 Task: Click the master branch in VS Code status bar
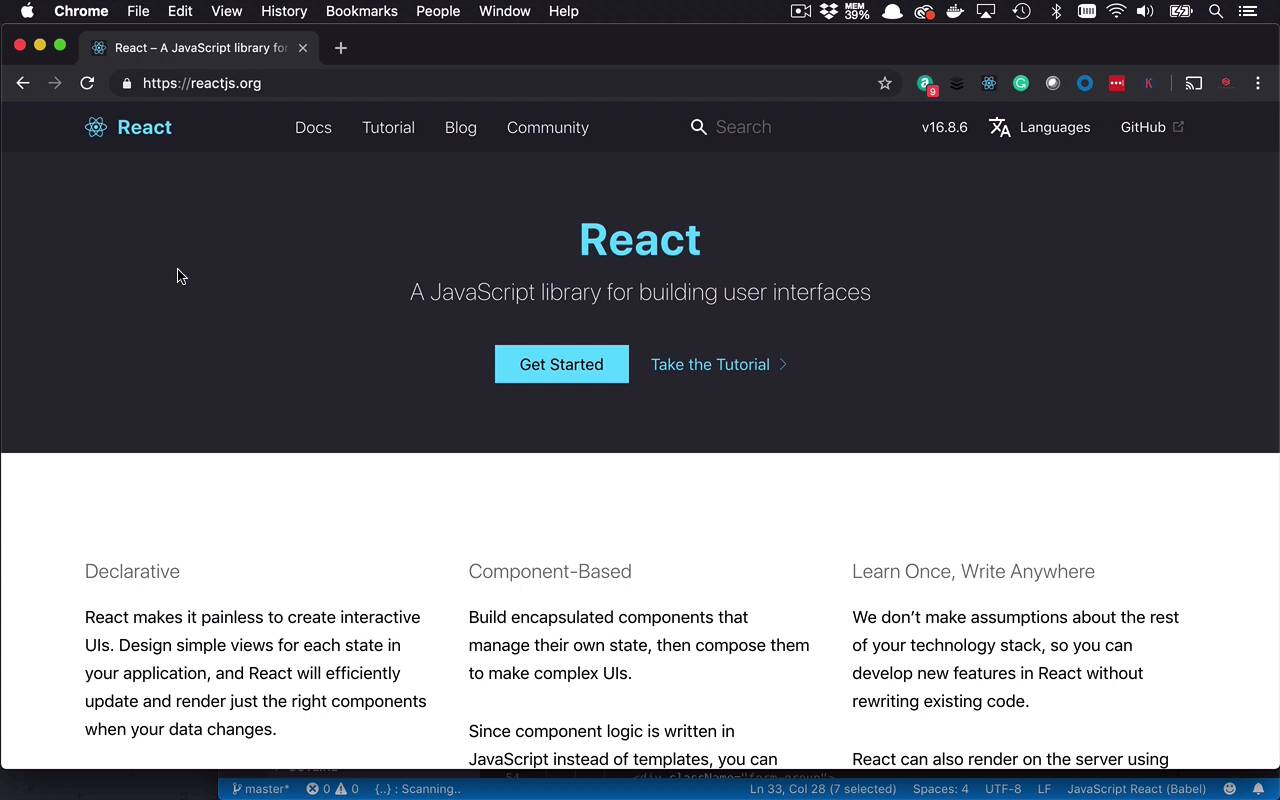260,789
